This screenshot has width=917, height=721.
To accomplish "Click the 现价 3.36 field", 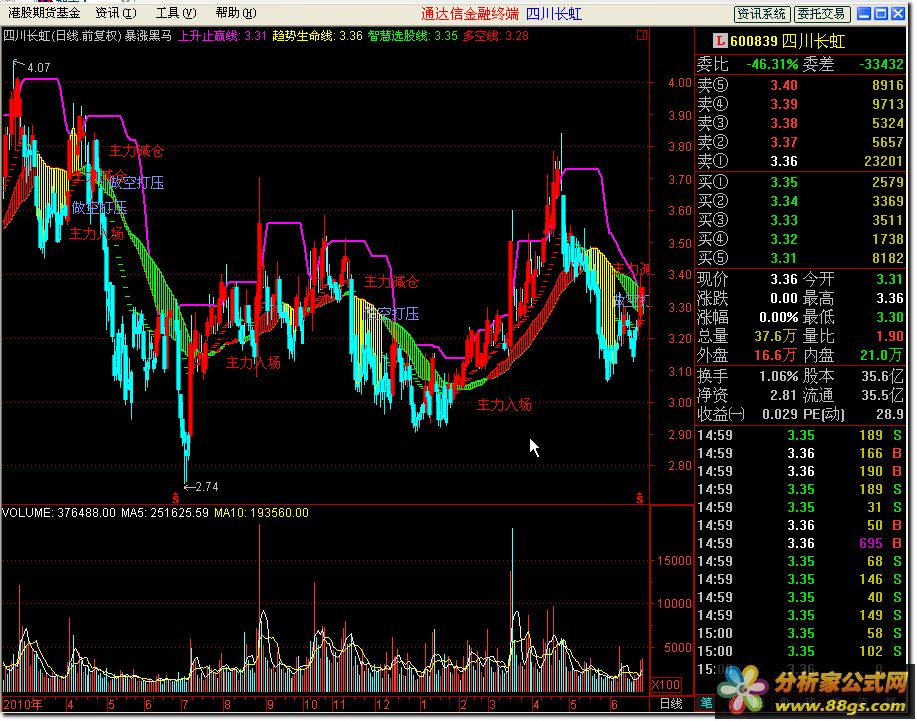I will [x=747, y=279].
